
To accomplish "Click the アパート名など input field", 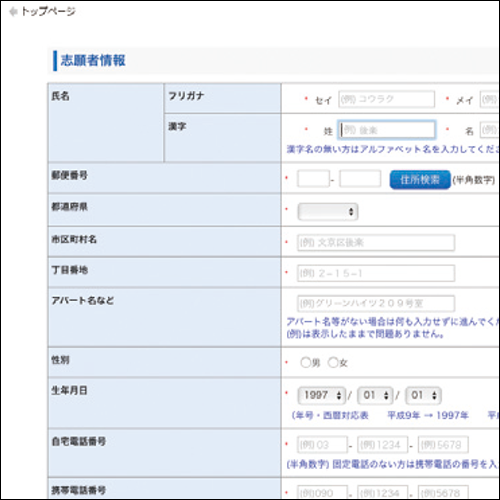I will [x=376, y=304].
